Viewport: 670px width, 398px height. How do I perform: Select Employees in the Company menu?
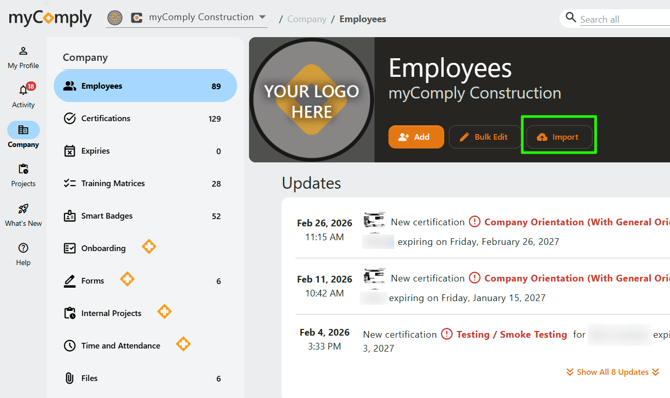(145, 86)
